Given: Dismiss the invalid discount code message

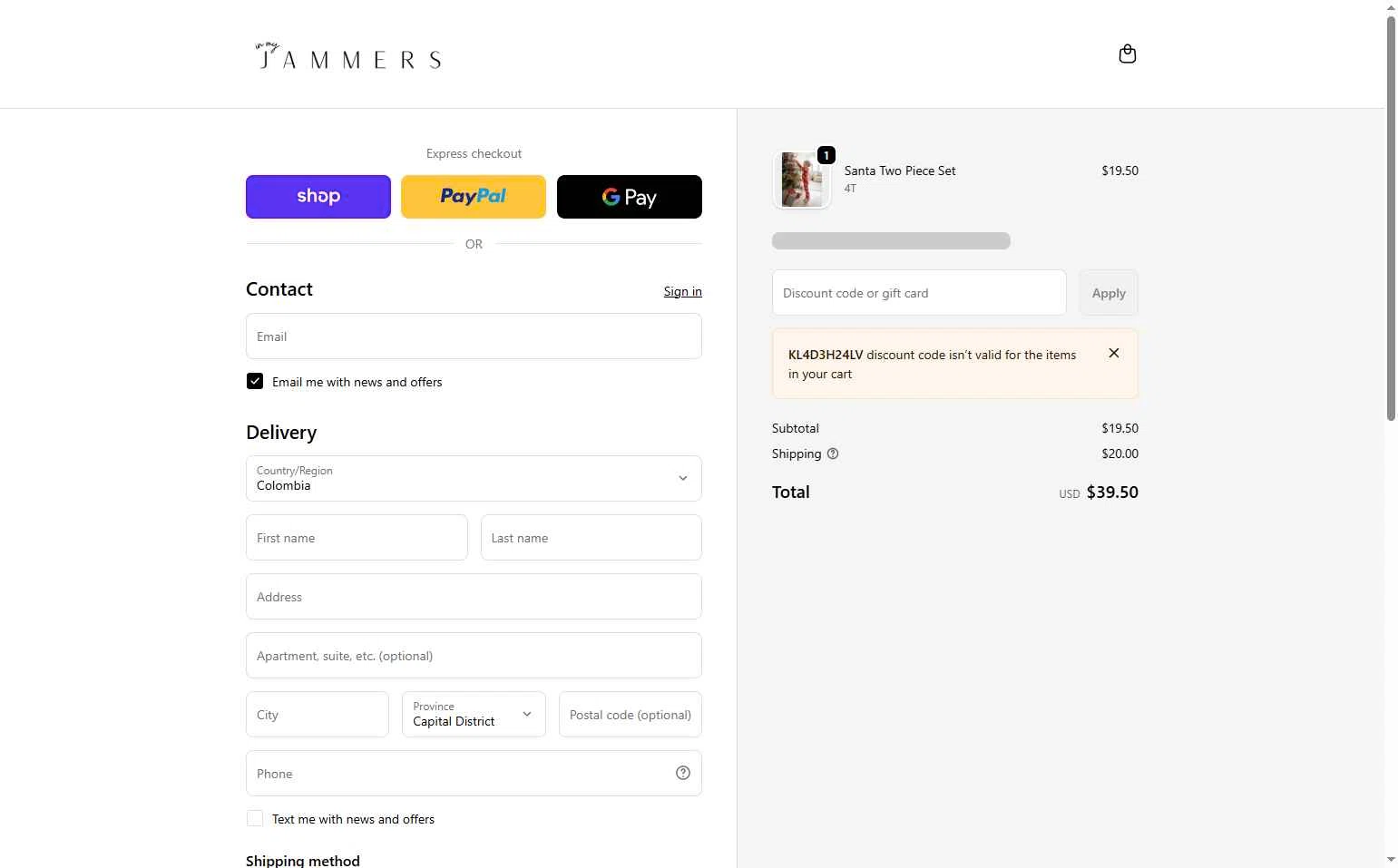Looking at the screenshot, I should pos(1114,354).
